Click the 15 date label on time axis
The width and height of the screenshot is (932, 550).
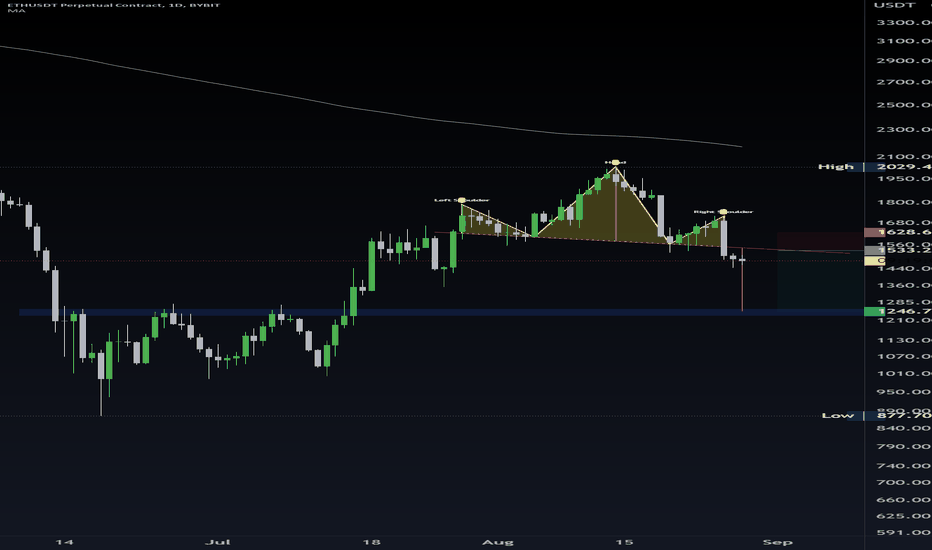[624, 542]
